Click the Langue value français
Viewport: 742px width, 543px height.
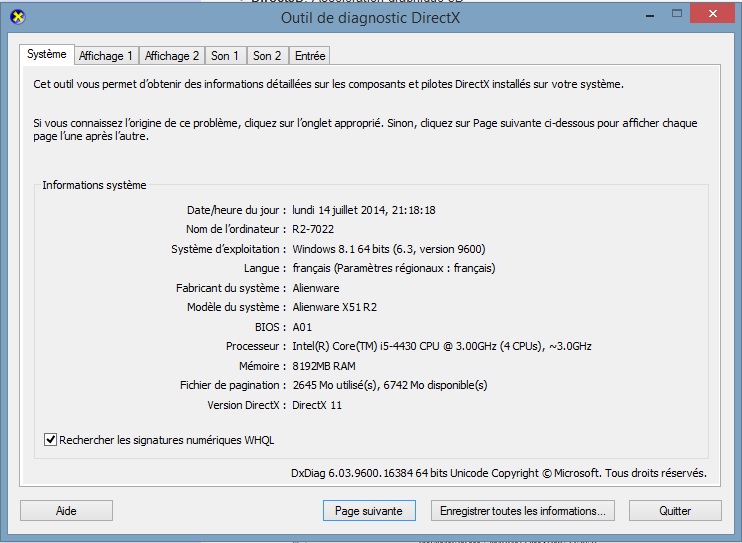tap(394, 268)
